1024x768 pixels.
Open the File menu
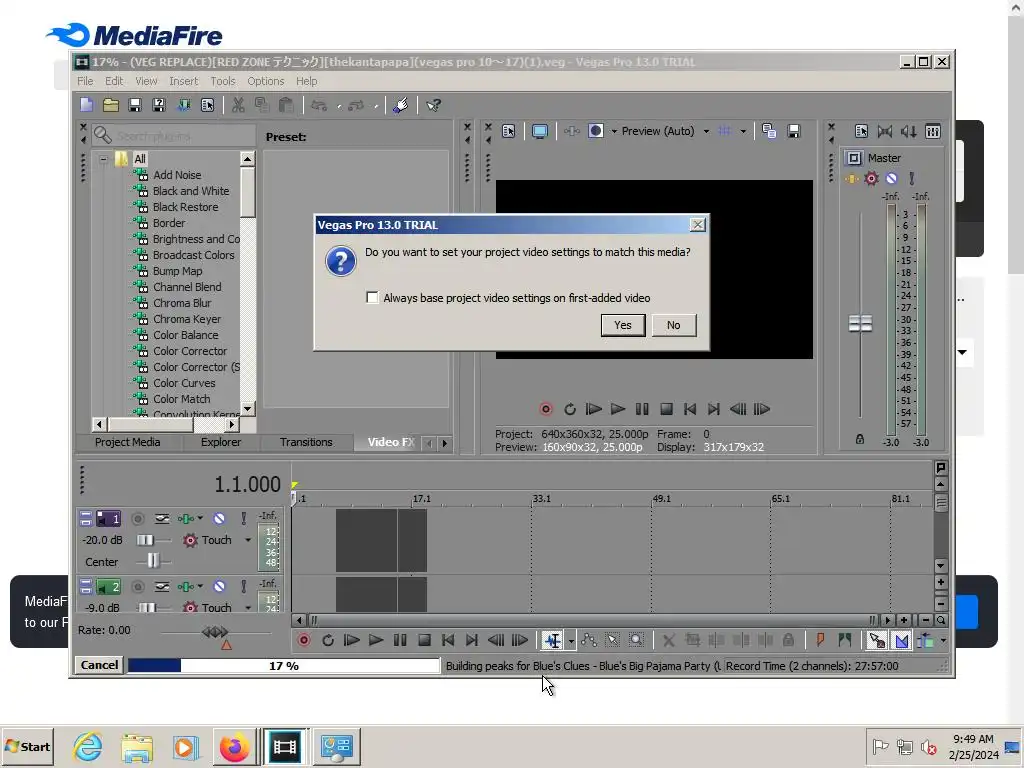[85, 81]
